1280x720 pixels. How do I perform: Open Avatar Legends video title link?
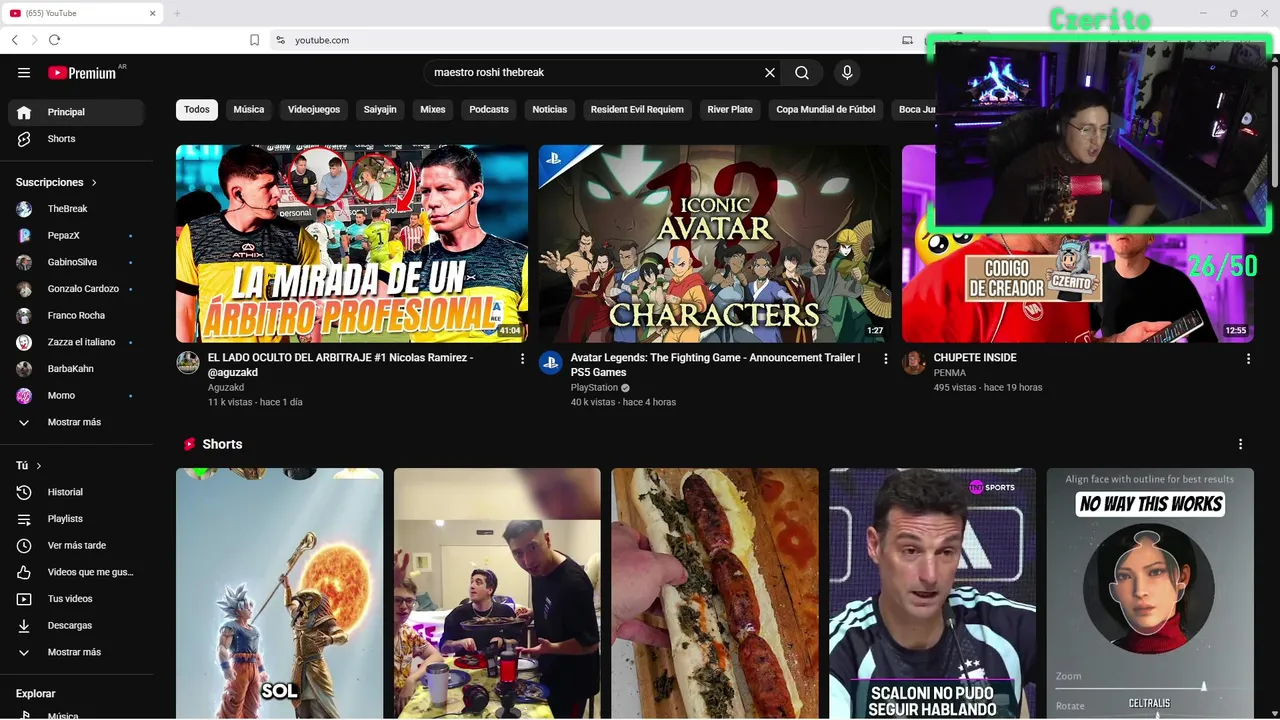point(715,365)
